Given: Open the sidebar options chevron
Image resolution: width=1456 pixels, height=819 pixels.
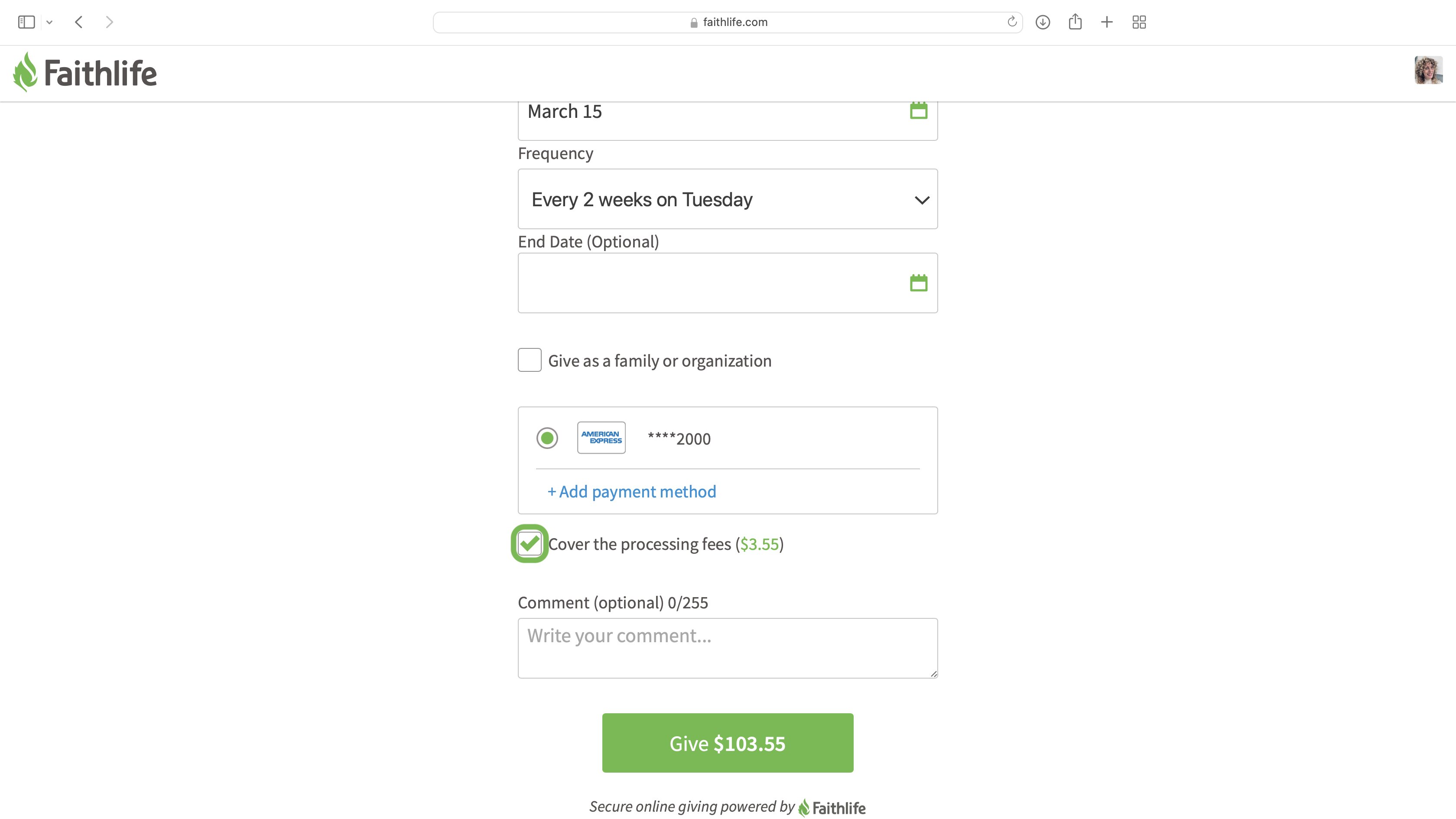Looking at the screenshot, I should pos(50,23).
